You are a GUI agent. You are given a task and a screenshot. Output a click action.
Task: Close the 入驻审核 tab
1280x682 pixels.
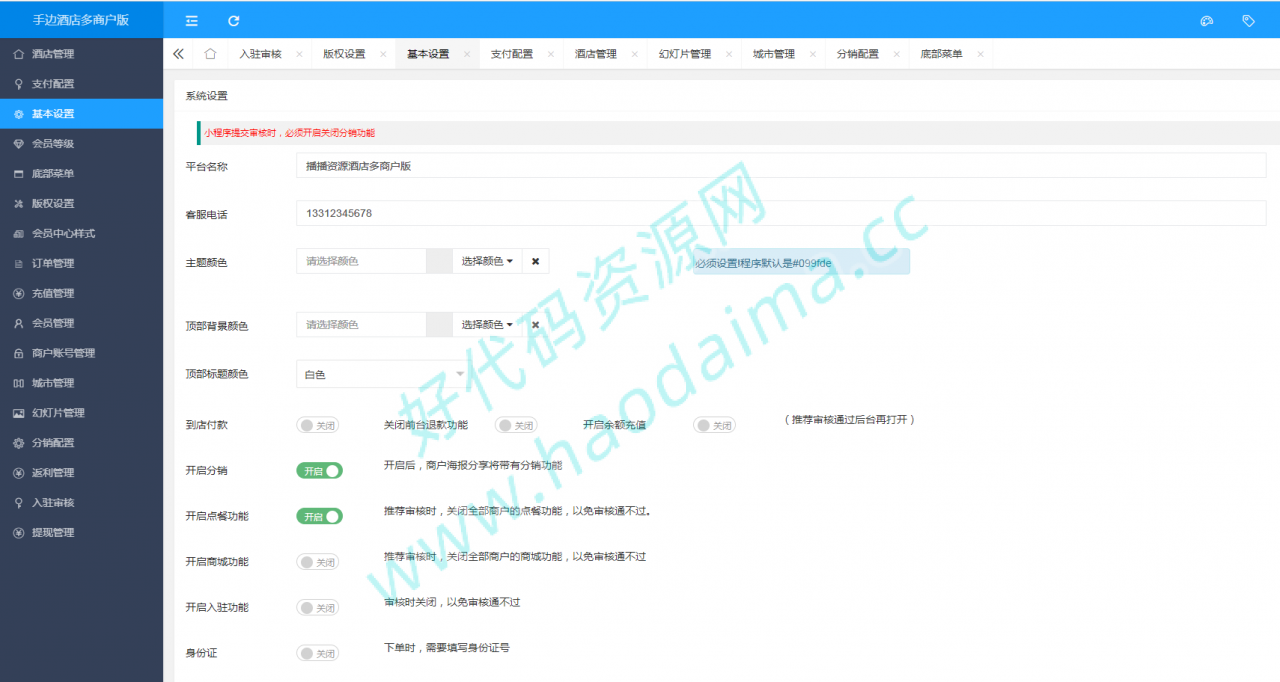299,54
